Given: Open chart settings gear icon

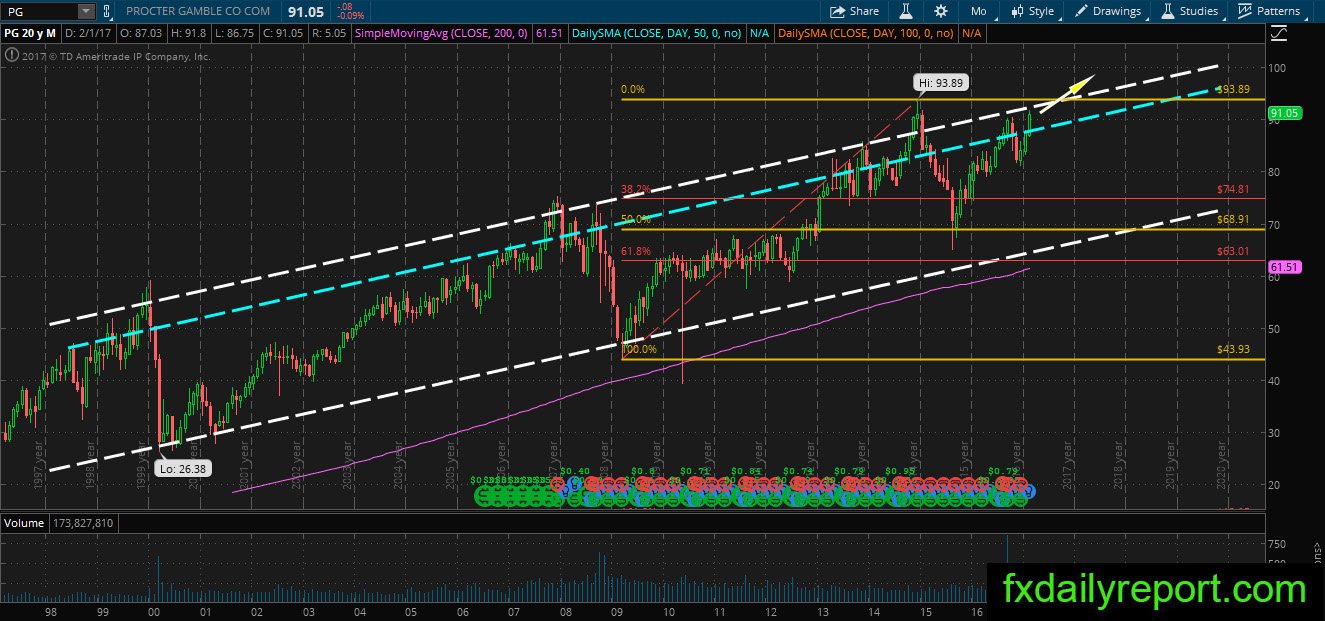Looking at the screenshot, I should coord(941,11).
